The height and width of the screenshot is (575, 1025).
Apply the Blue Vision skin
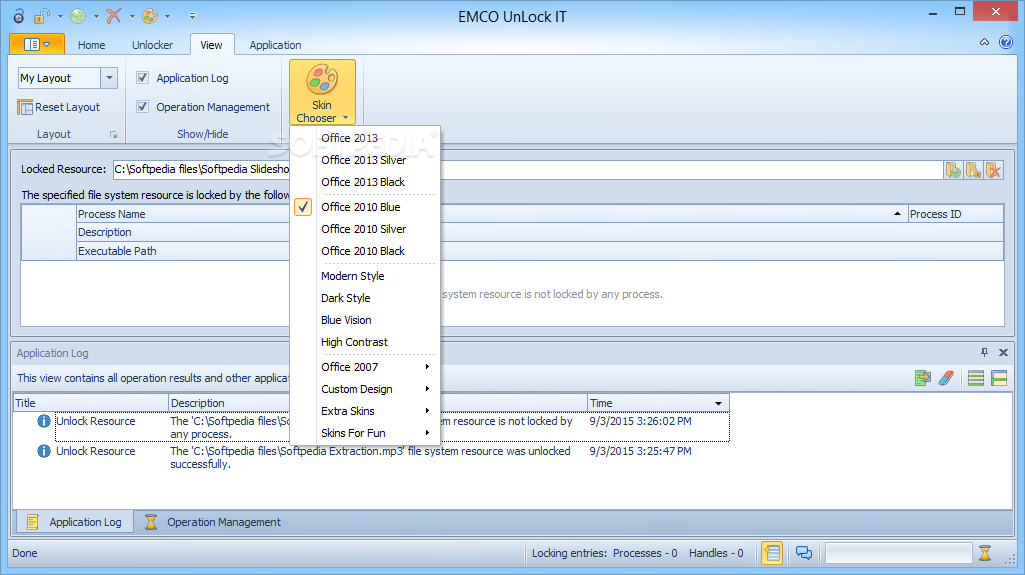[365, 320]
